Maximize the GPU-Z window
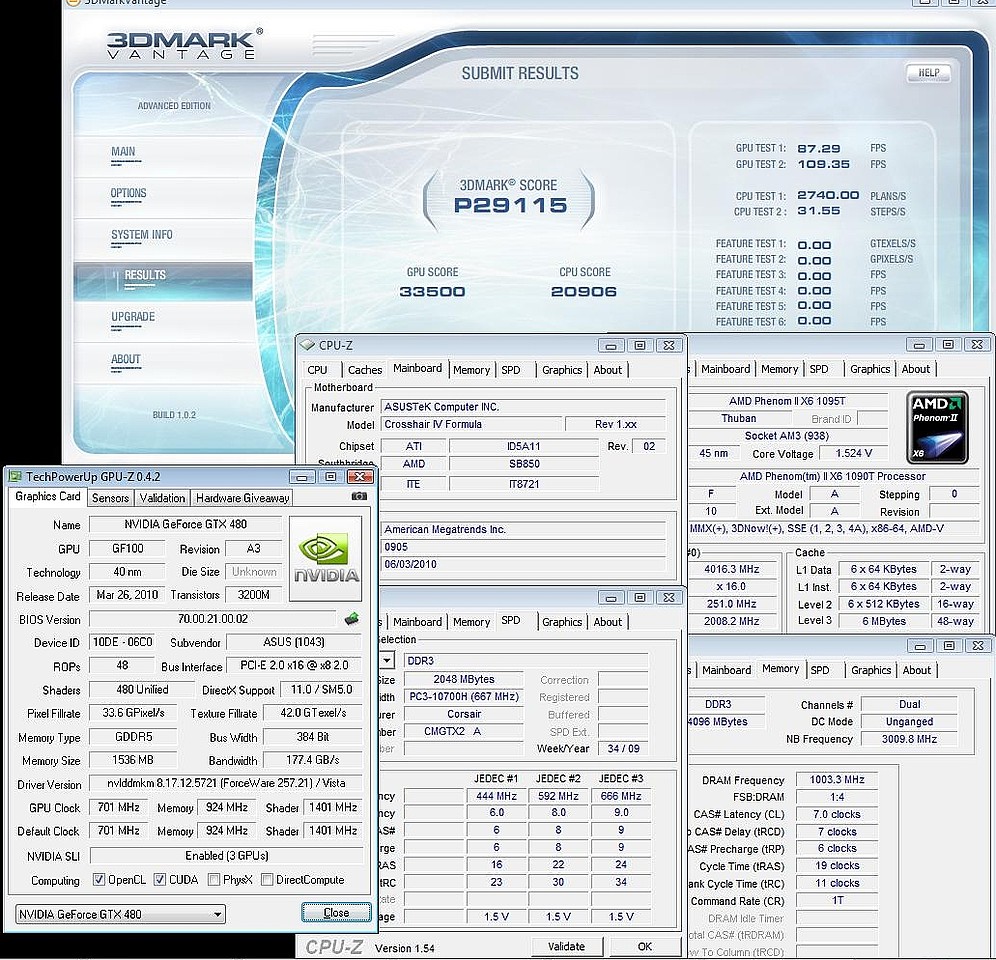Screen dimensions: 996x960 [331, 477]
